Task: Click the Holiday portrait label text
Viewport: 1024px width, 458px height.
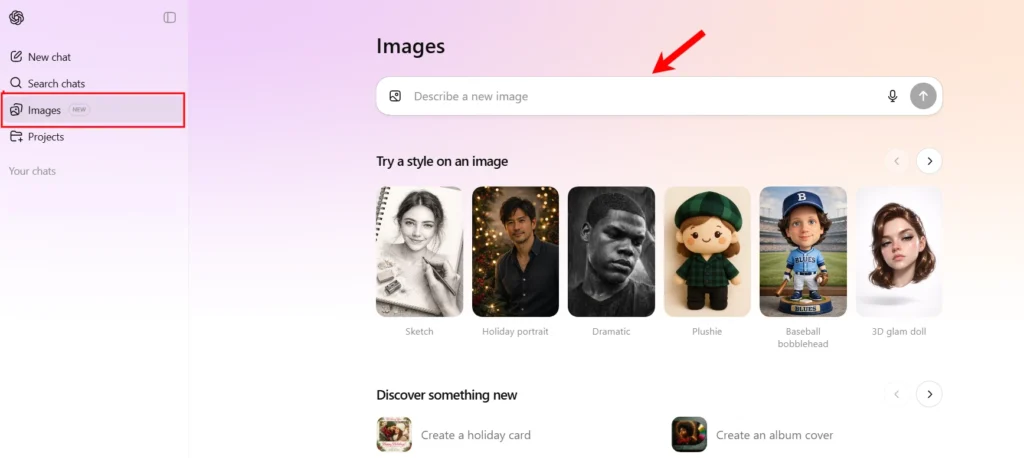Action: click(x=515, y=331)
